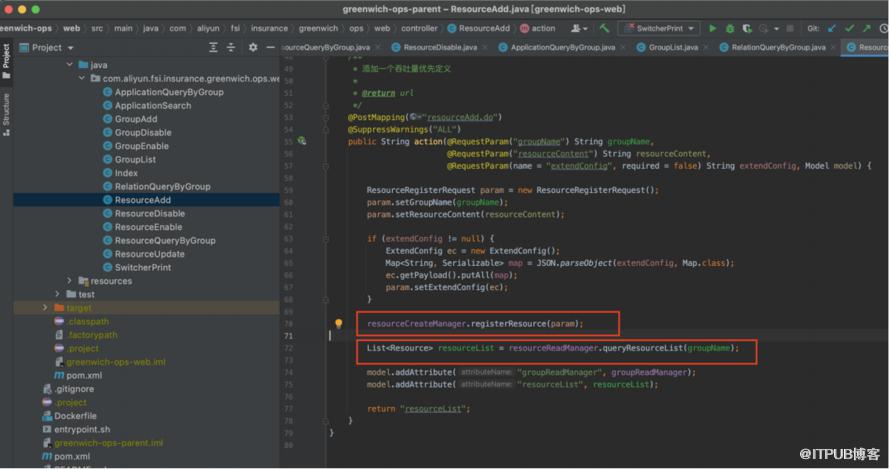Click the resourceAdd.do URL link in code

click(461, 117)
